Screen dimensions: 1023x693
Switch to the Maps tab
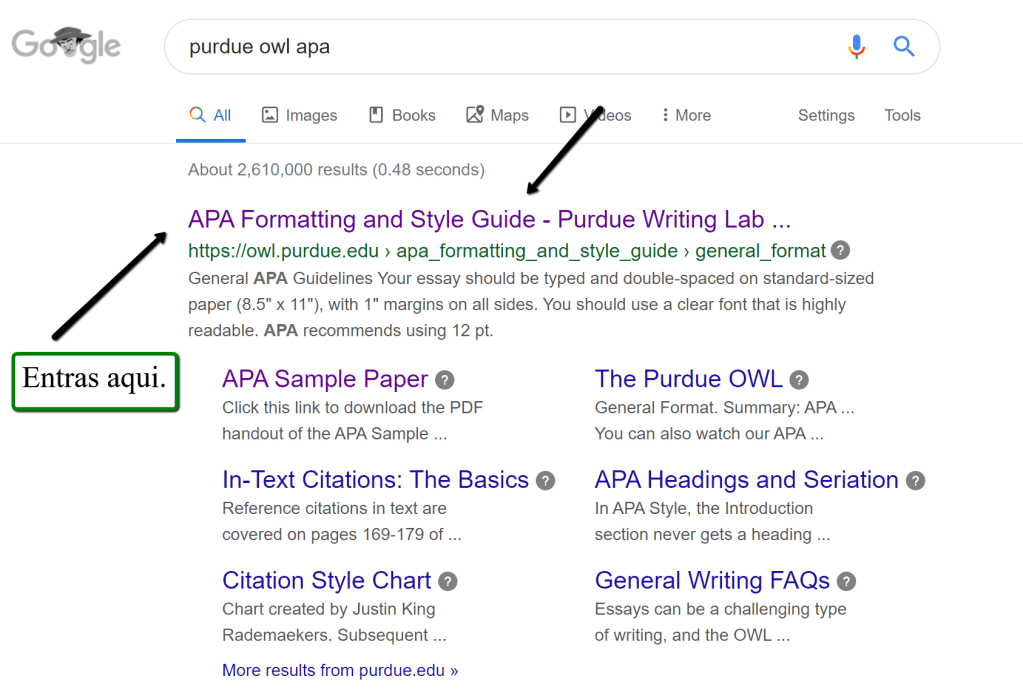coord(497,115)
